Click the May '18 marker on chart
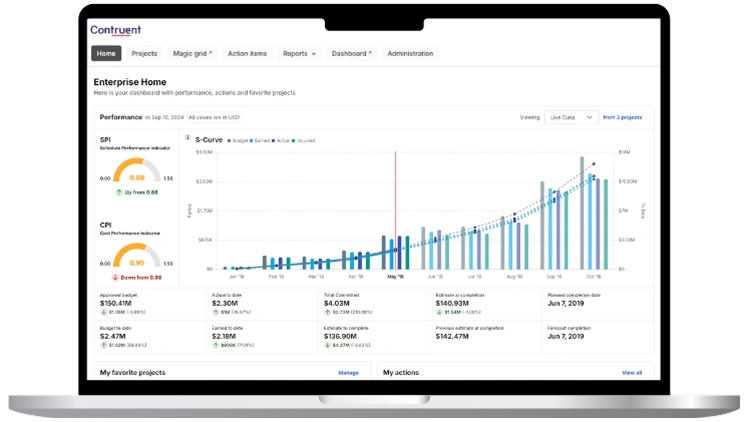This screenshot has height=422, width=749. click(395, 276)
